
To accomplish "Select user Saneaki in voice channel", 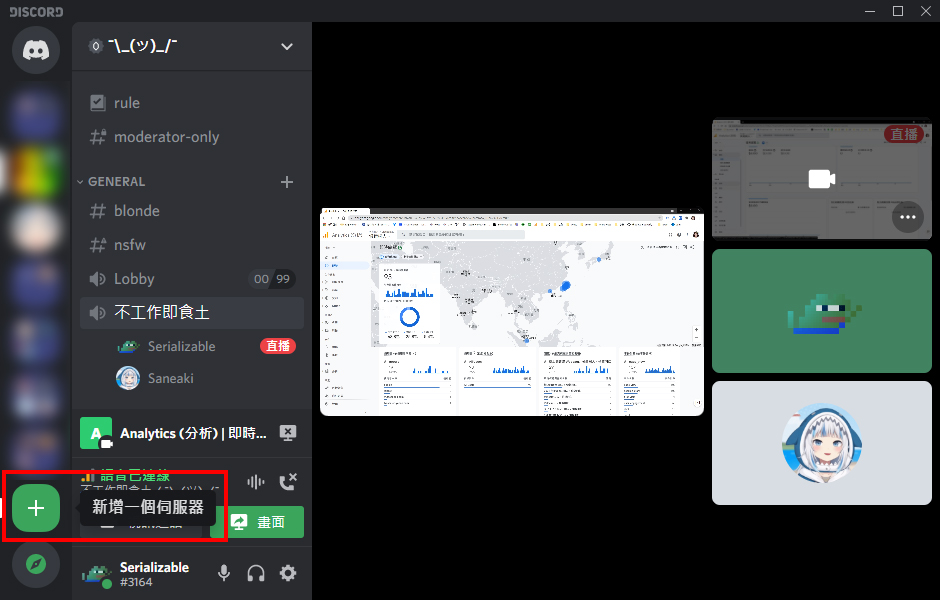I will 170,378.
